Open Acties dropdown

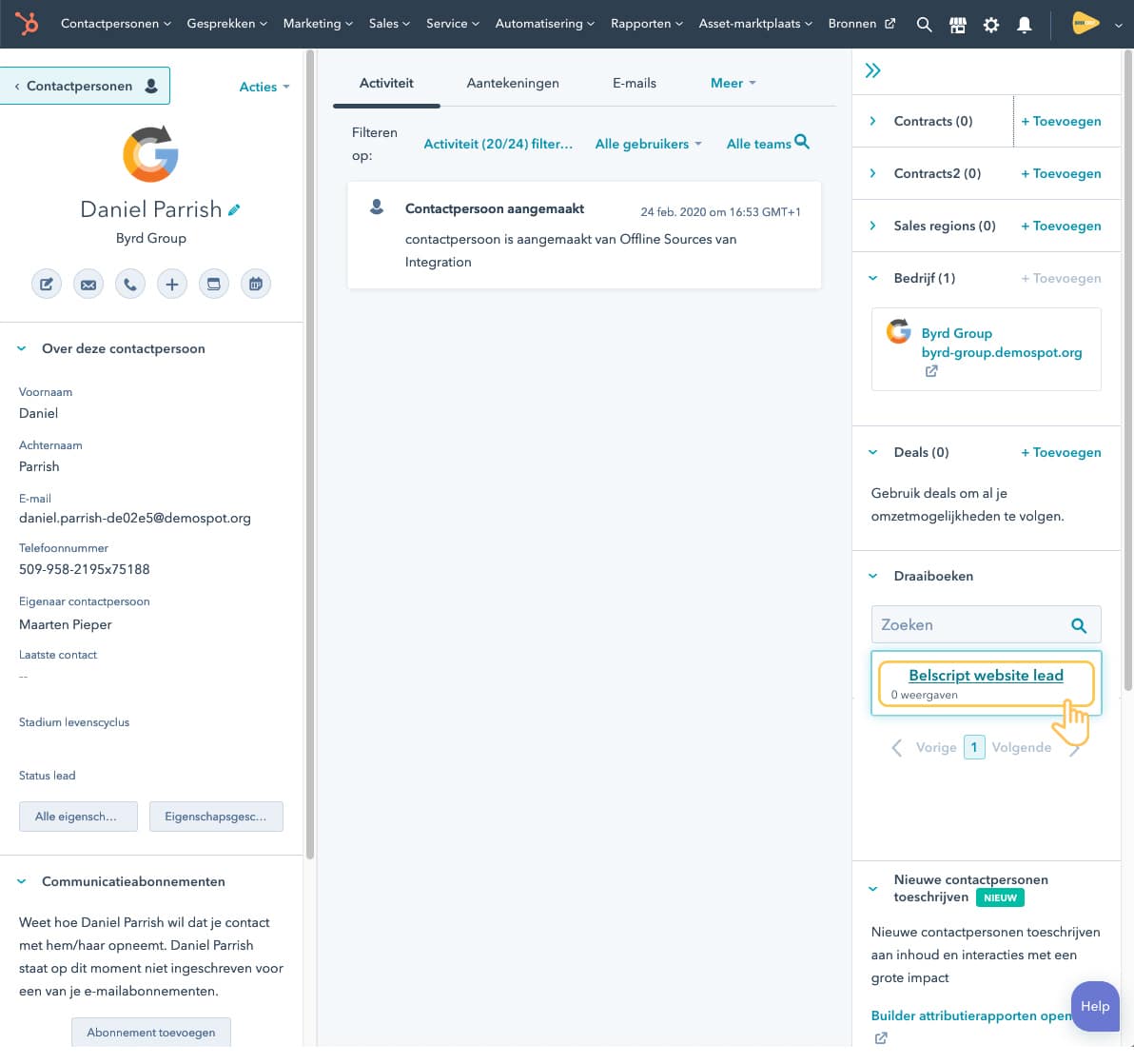(264, 87)
